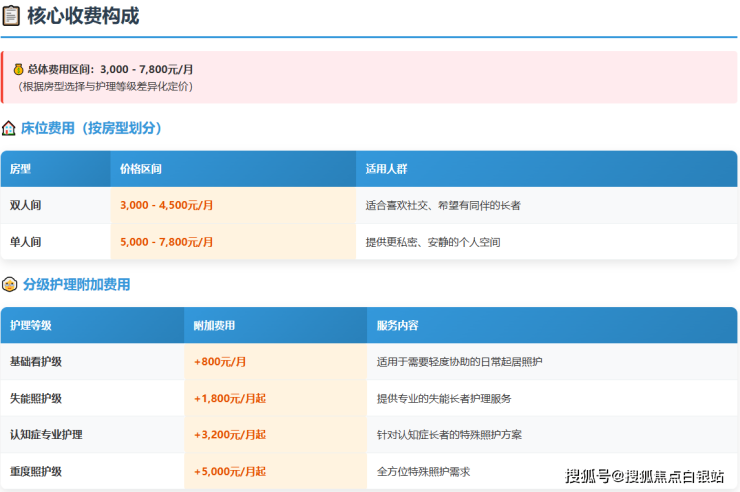Select the 双人间 room type row
This screenshot has width=740, height=492.
(26, 205)
